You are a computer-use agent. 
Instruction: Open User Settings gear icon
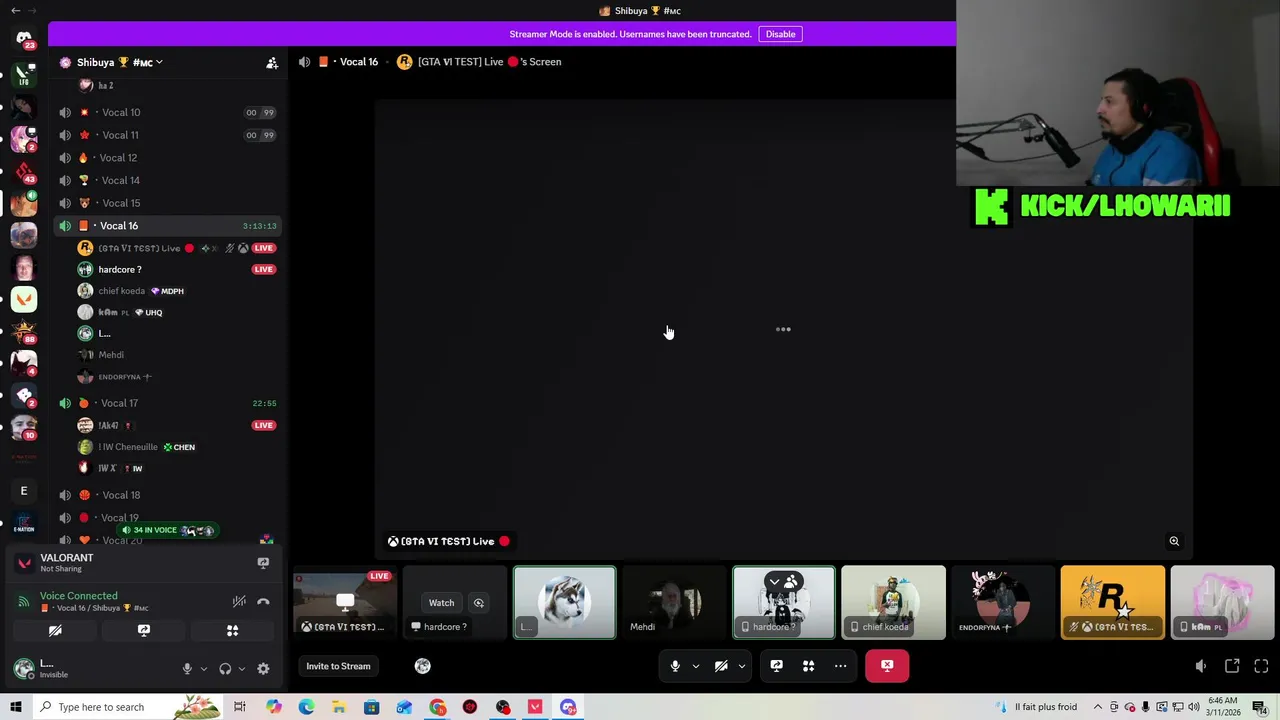[263, 669]
